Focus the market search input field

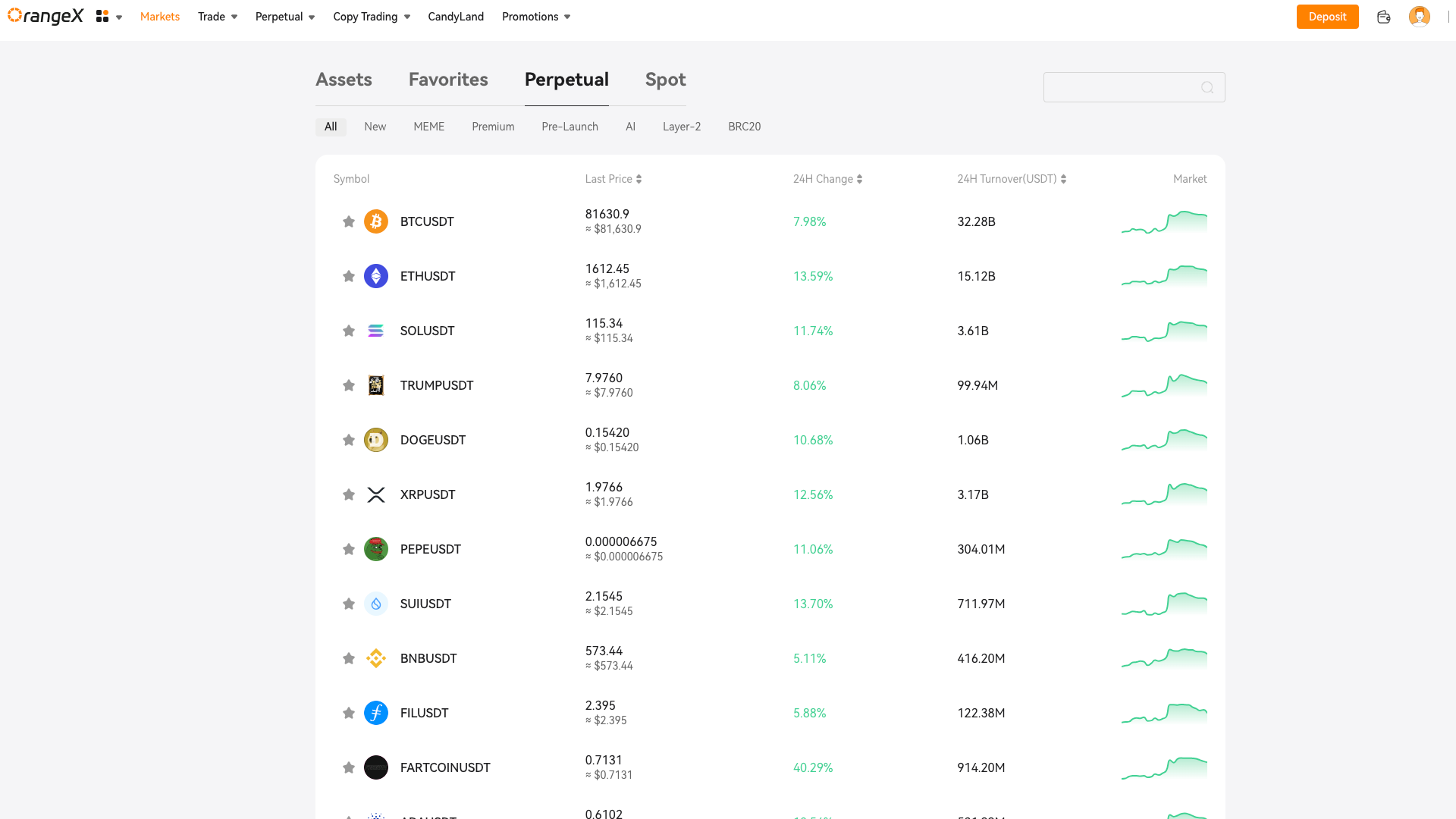point(1134,87)
